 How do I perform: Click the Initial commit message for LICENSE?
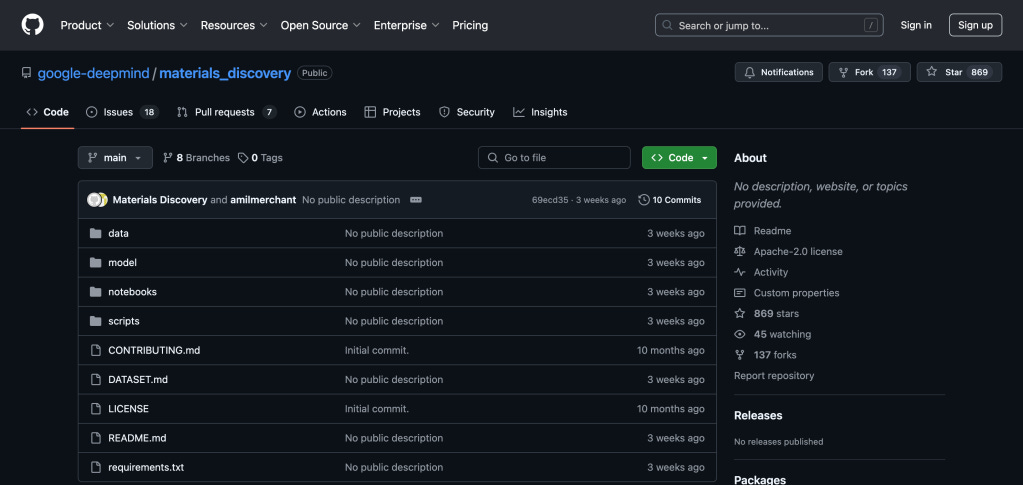(x=377, y=409)
